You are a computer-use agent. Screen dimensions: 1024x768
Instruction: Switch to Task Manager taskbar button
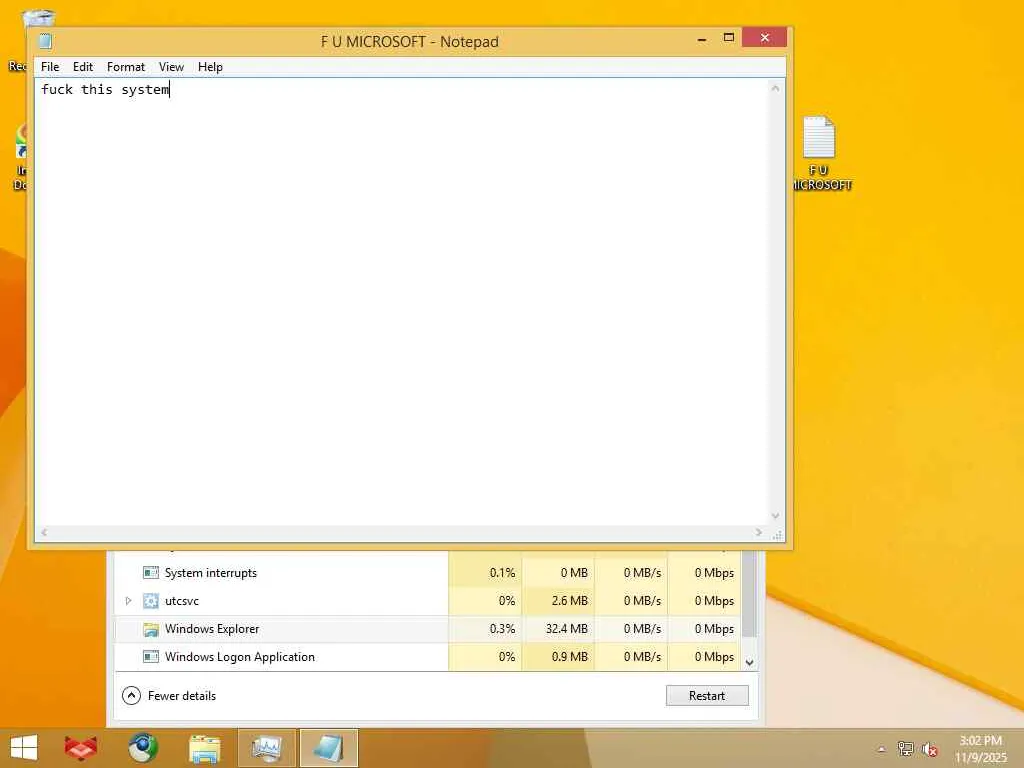coord(266,748)
